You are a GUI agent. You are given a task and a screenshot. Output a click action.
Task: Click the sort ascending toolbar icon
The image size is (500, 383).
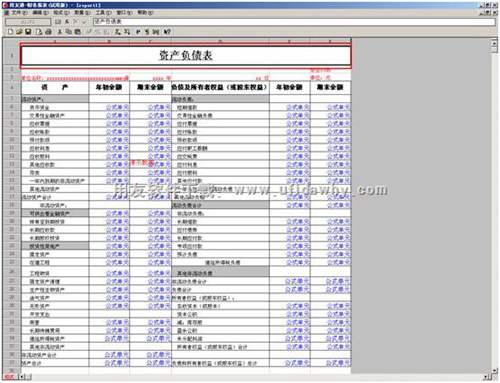[118, 32]
